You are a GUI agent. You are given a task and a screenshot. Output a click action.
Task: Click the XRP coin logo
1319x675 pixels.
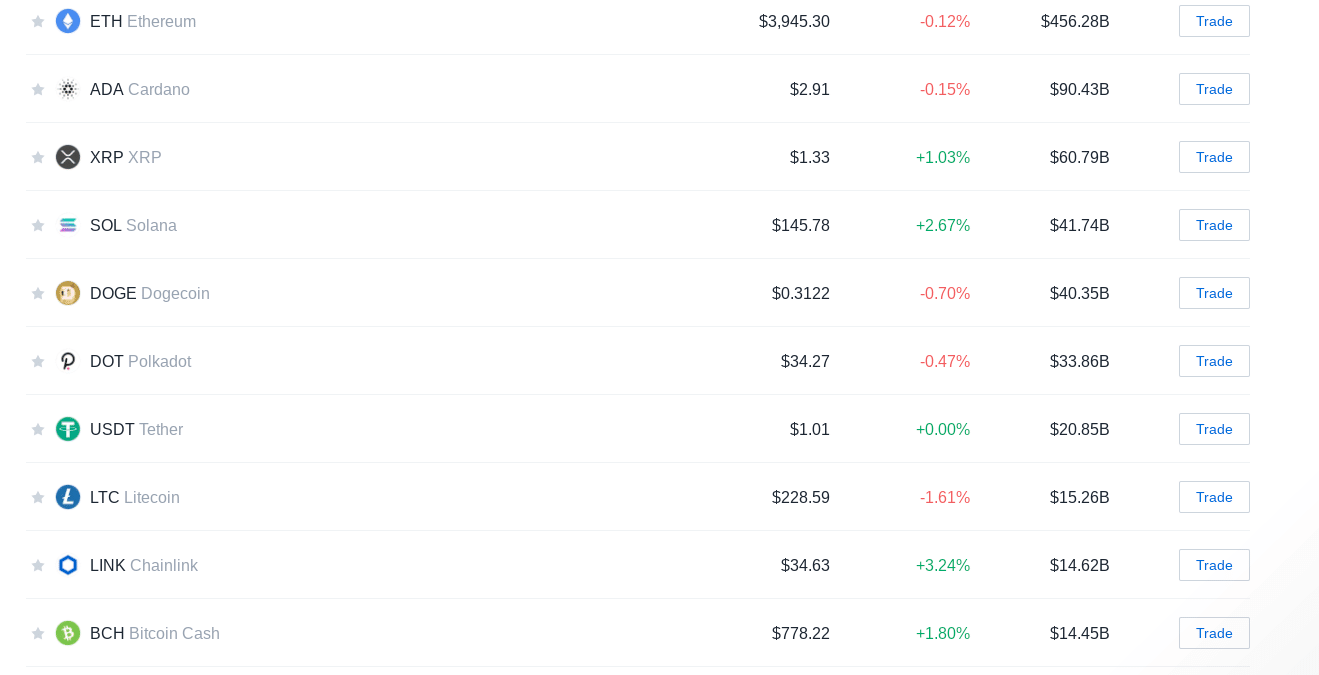(x=68, y=157)
